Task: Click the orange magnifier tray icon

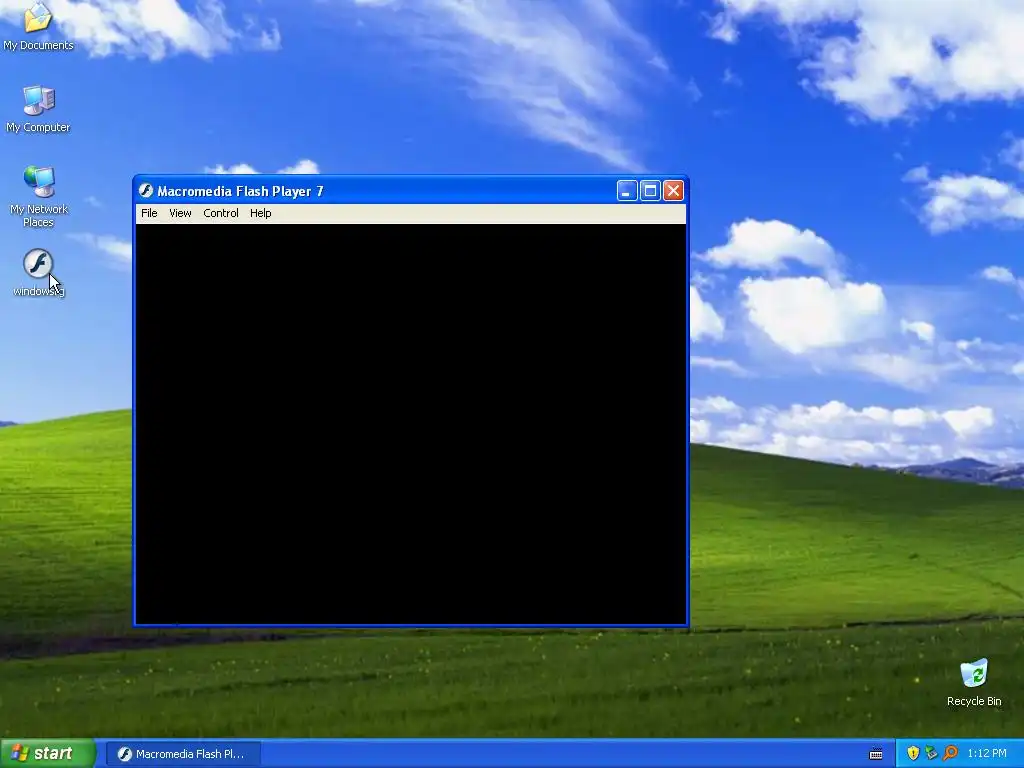Action: click(950, 753)
